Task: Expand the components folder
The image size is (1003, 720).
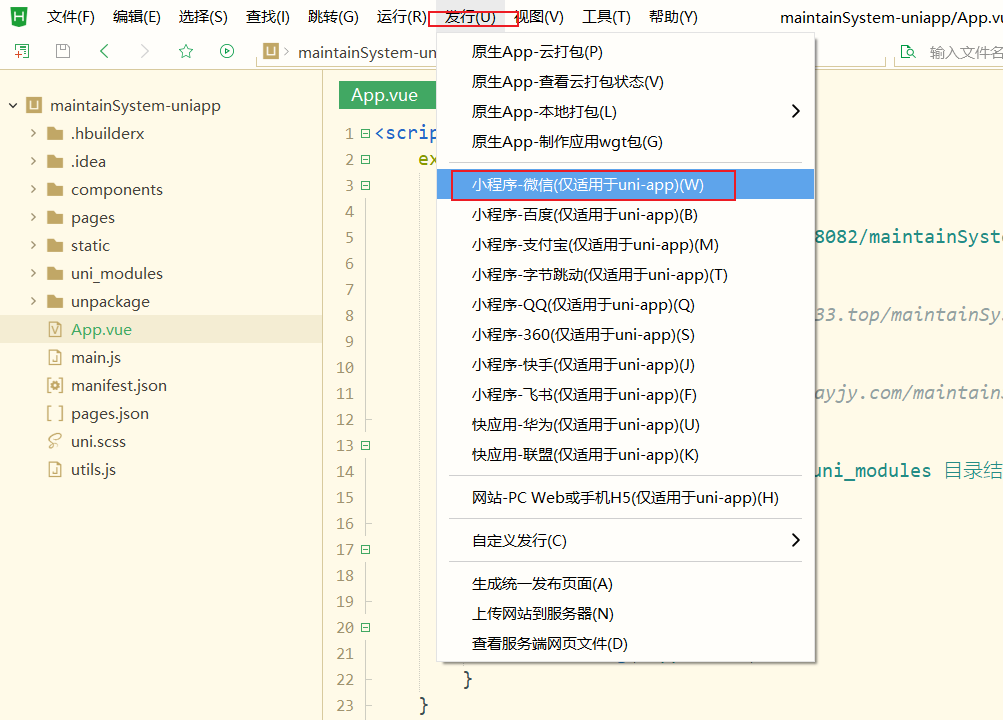Action: click(x=33, y=189)
